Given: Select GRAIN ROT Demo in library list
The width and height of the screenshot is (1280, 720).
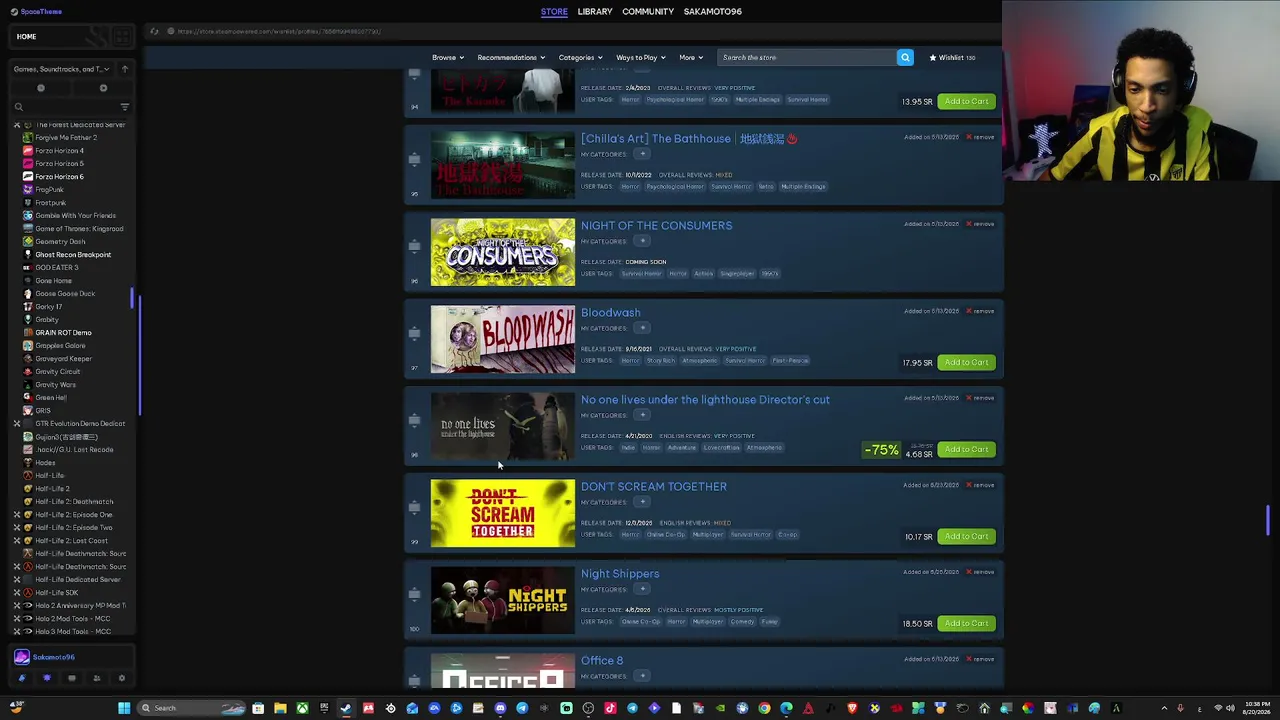Looking at the screenshot, I should (x=63, y=333).
